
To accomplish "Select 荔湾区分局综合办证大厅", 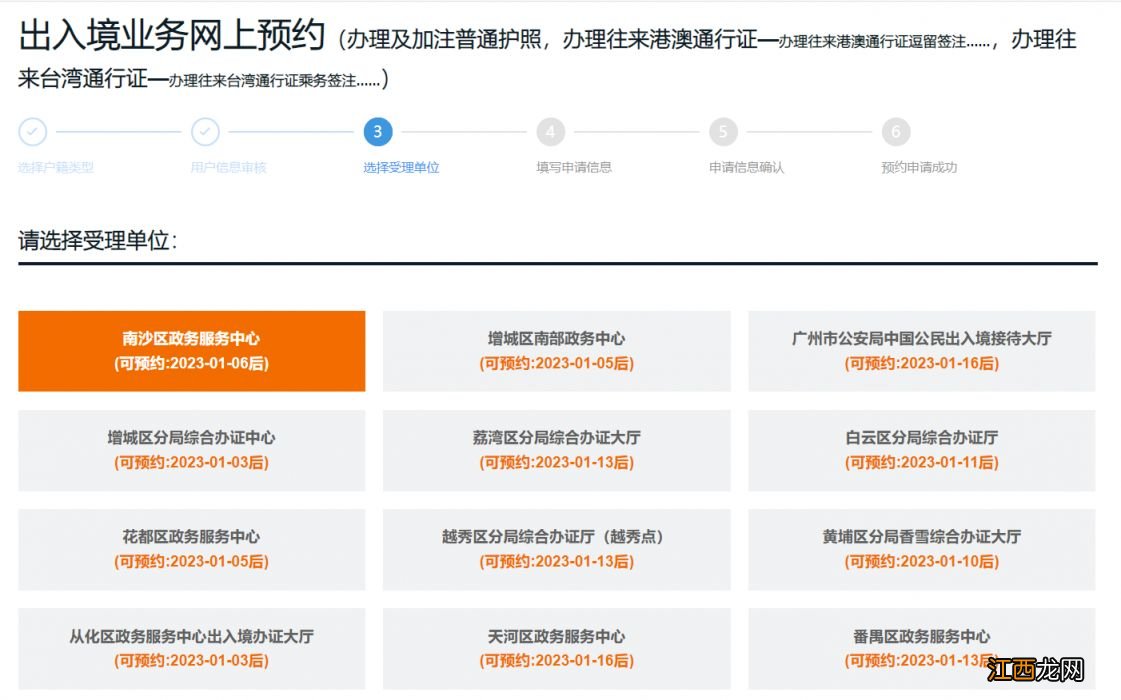I will tap(556, 450).
